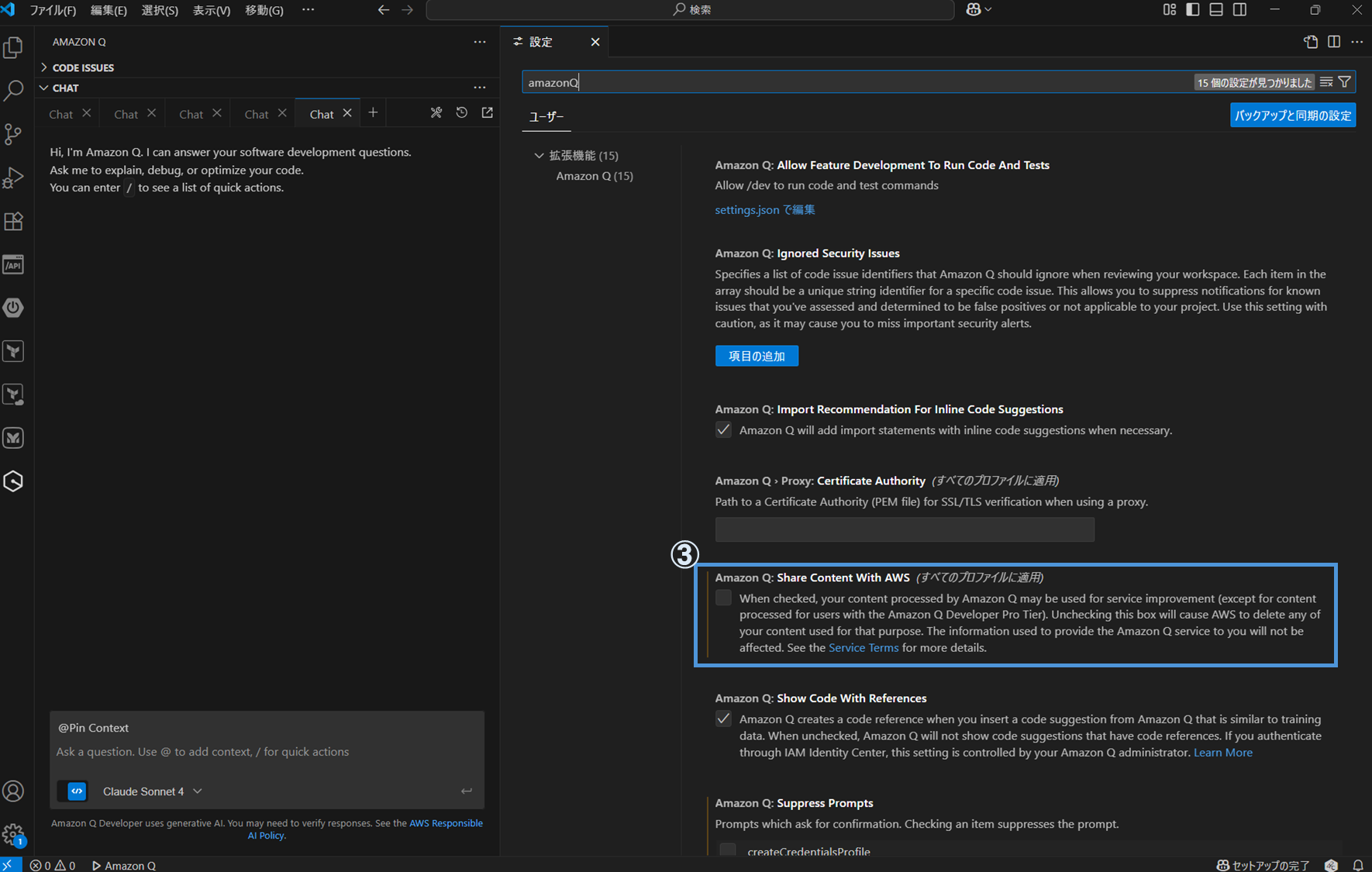Click the バックアップと同期の設定 button

pyautogui.click(x=1293, y=115)
